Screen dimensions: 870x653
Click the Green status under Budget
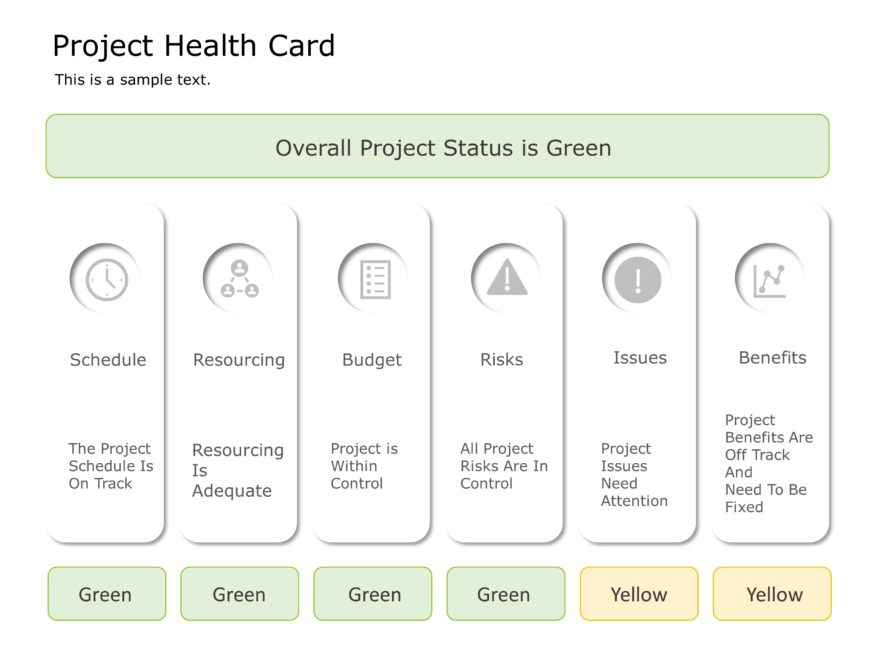pos(373,594)
